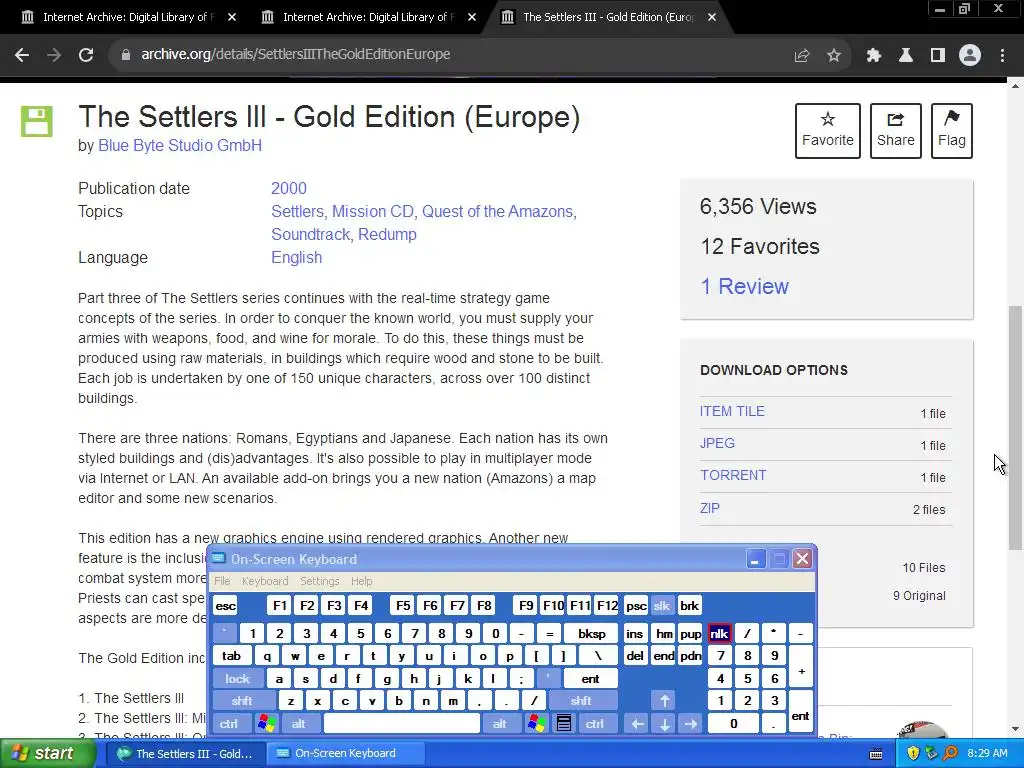Toggle the slk scroll lock key
This screenshot has width=1024, height=768.
tap(662, 606)
